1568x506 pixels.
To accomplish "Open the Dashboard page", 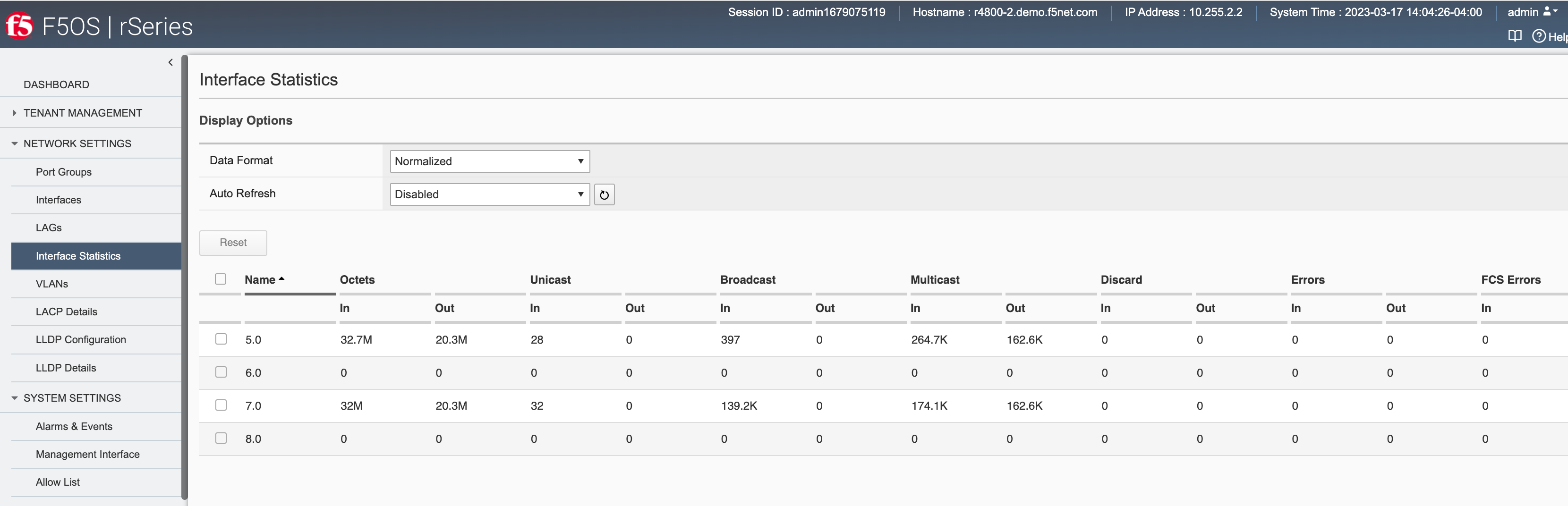I will pyautogui.click(x=56, y=84).
